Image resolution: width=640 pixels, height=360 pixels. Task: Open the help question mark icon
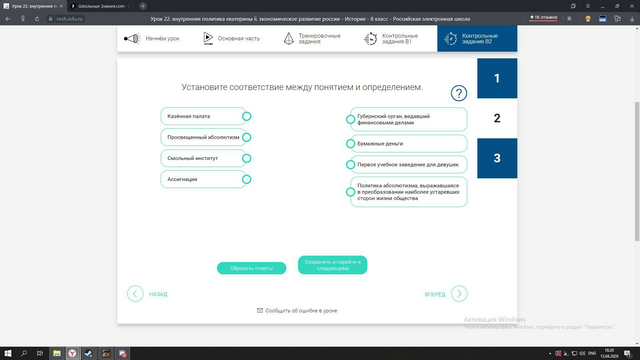(459, 93)
